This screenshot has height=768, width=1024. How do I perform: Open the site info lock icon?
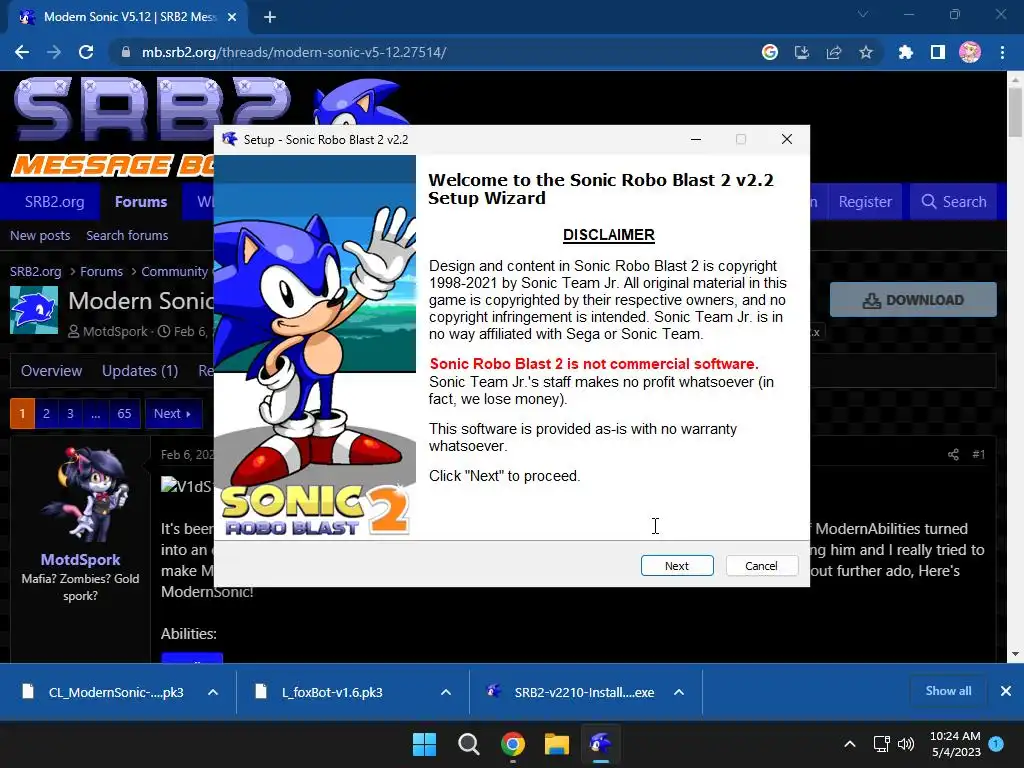click(x=126, y=52)
